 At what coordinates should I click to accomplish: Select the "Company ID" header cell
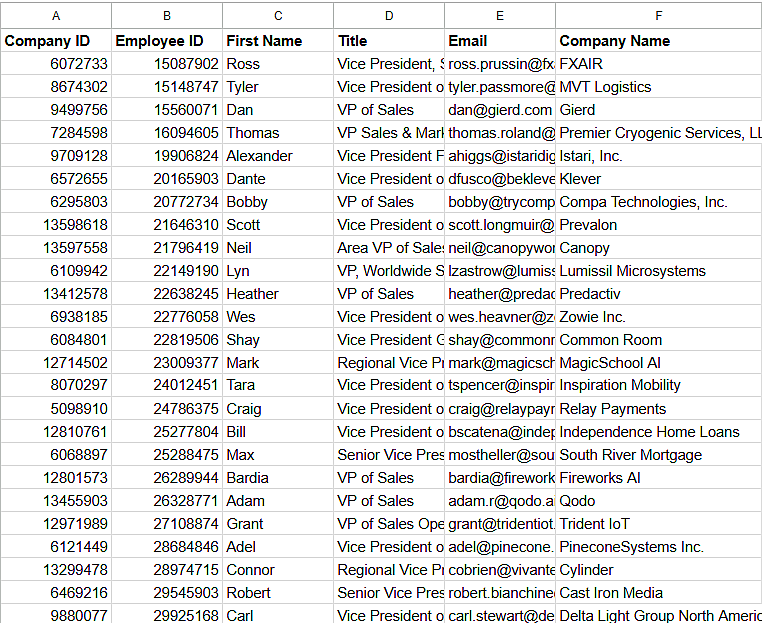[55, 41]
